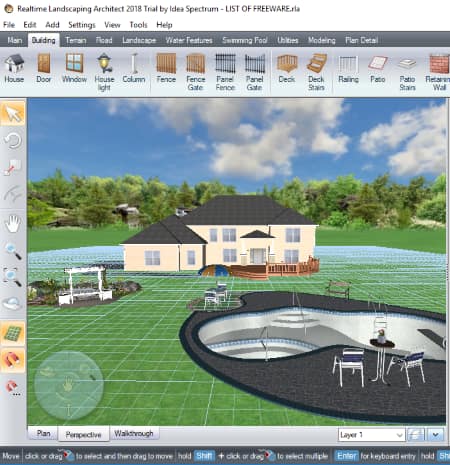
Task: Switch to the Swimming Pool tab
Action: tap(245, 40)
